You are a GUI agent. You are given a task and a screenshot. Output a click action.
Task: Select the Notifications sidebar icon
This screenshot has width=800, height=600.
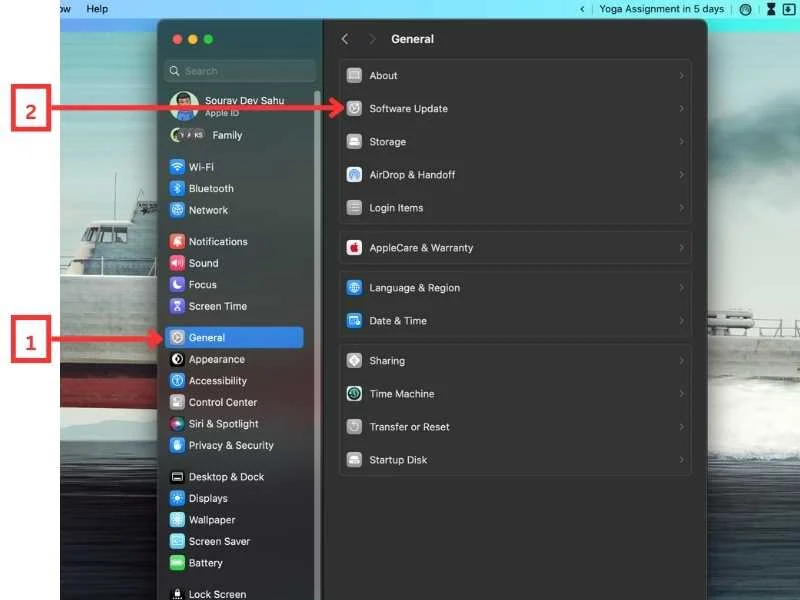coord(177,241)
